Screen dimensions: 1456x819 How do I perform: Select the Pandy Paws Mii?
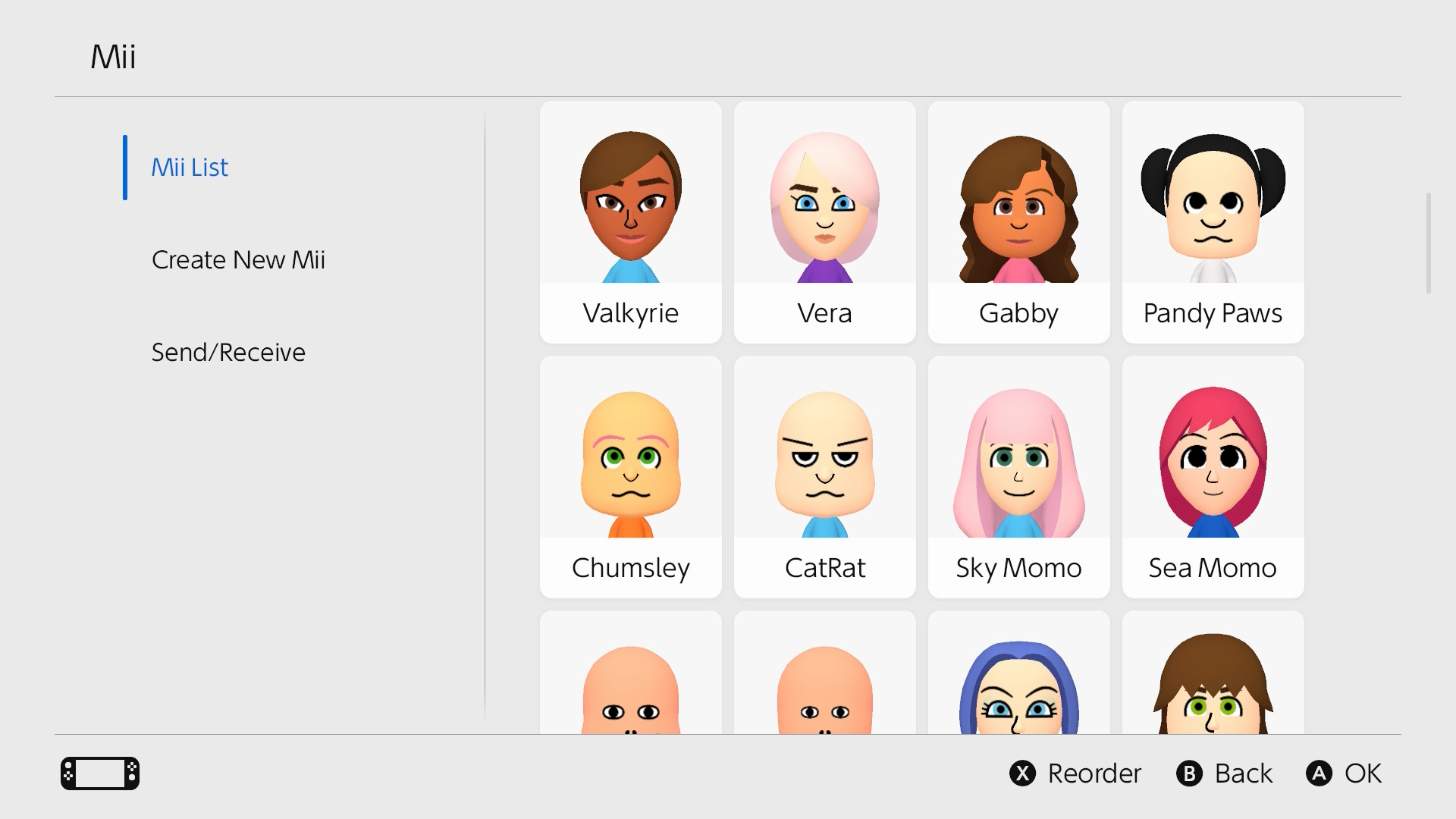[x=1213, y=221]
